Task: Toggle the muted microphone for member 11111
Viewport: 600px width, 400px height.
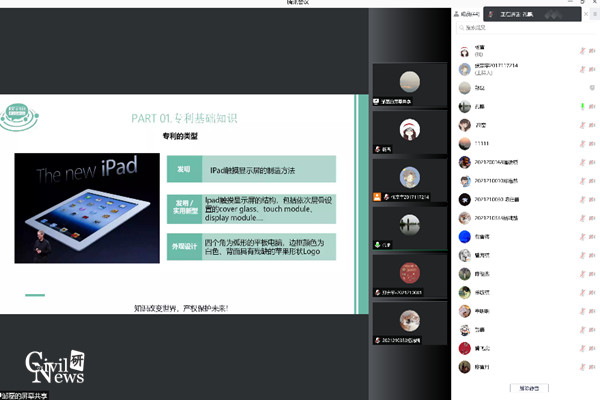Action: click(x=582, y=143)
